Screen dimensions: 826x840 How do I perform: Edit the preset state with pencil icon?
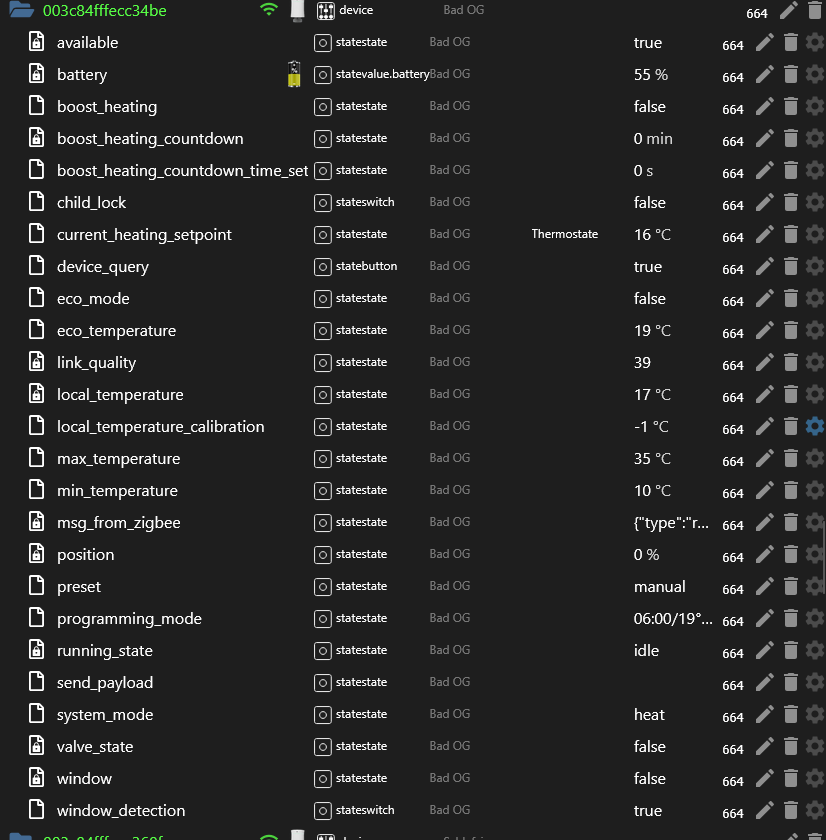(765, 587)
